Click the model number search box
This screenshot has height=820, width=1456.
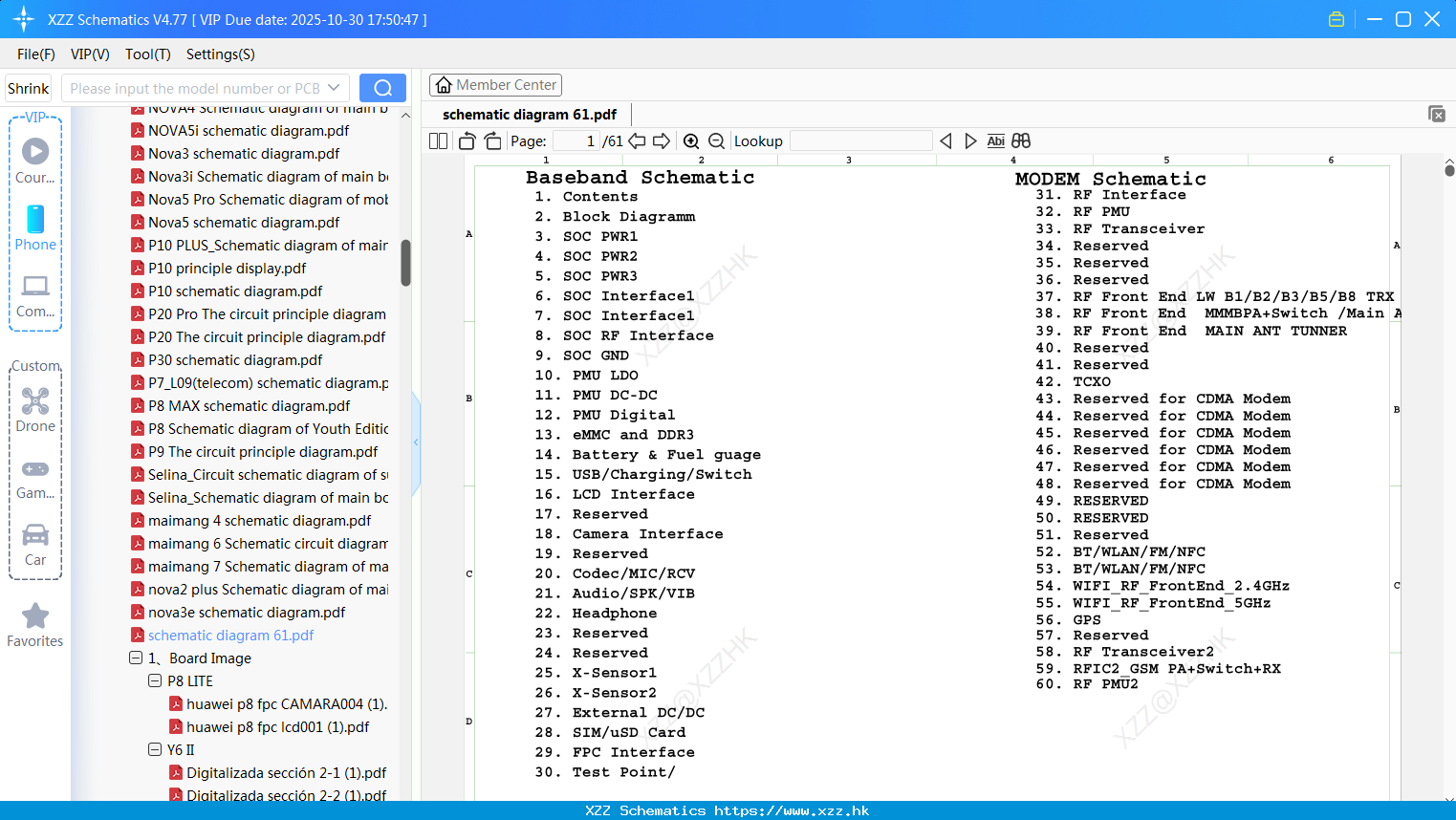coord(205,88)
